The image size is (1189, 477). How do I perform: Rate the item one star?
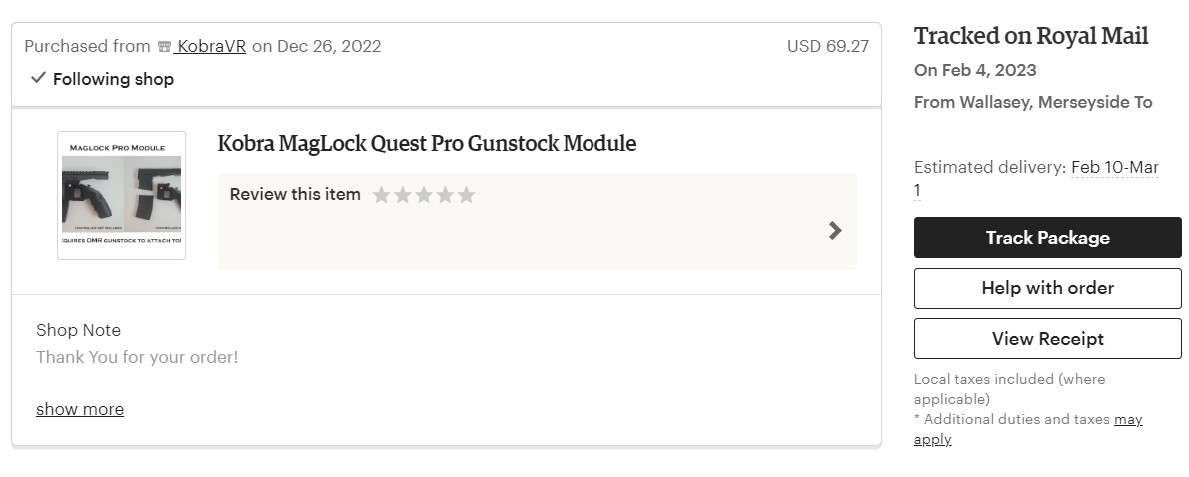(x=381, y=195)
